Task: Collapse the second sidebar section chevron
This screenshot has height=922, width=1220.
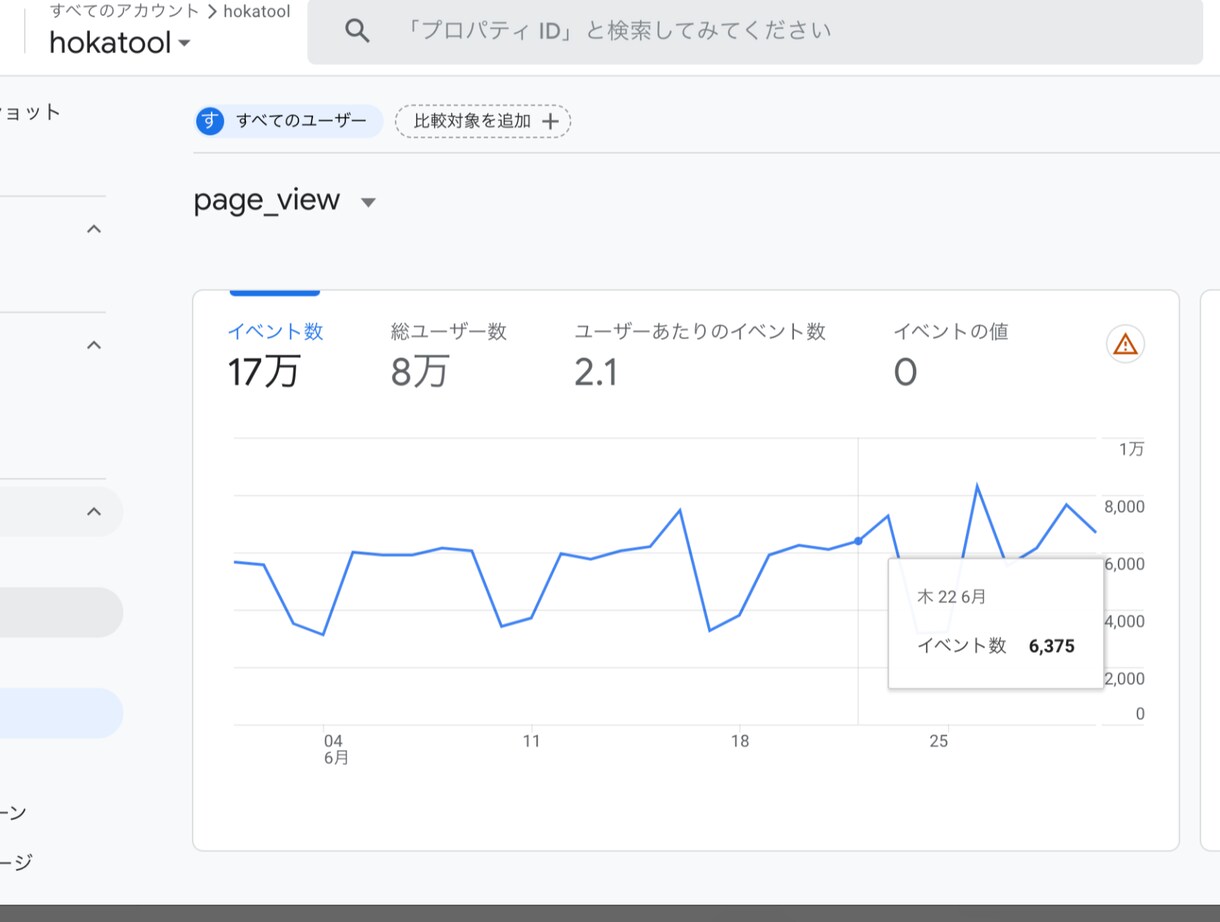Action: [94, 345]
